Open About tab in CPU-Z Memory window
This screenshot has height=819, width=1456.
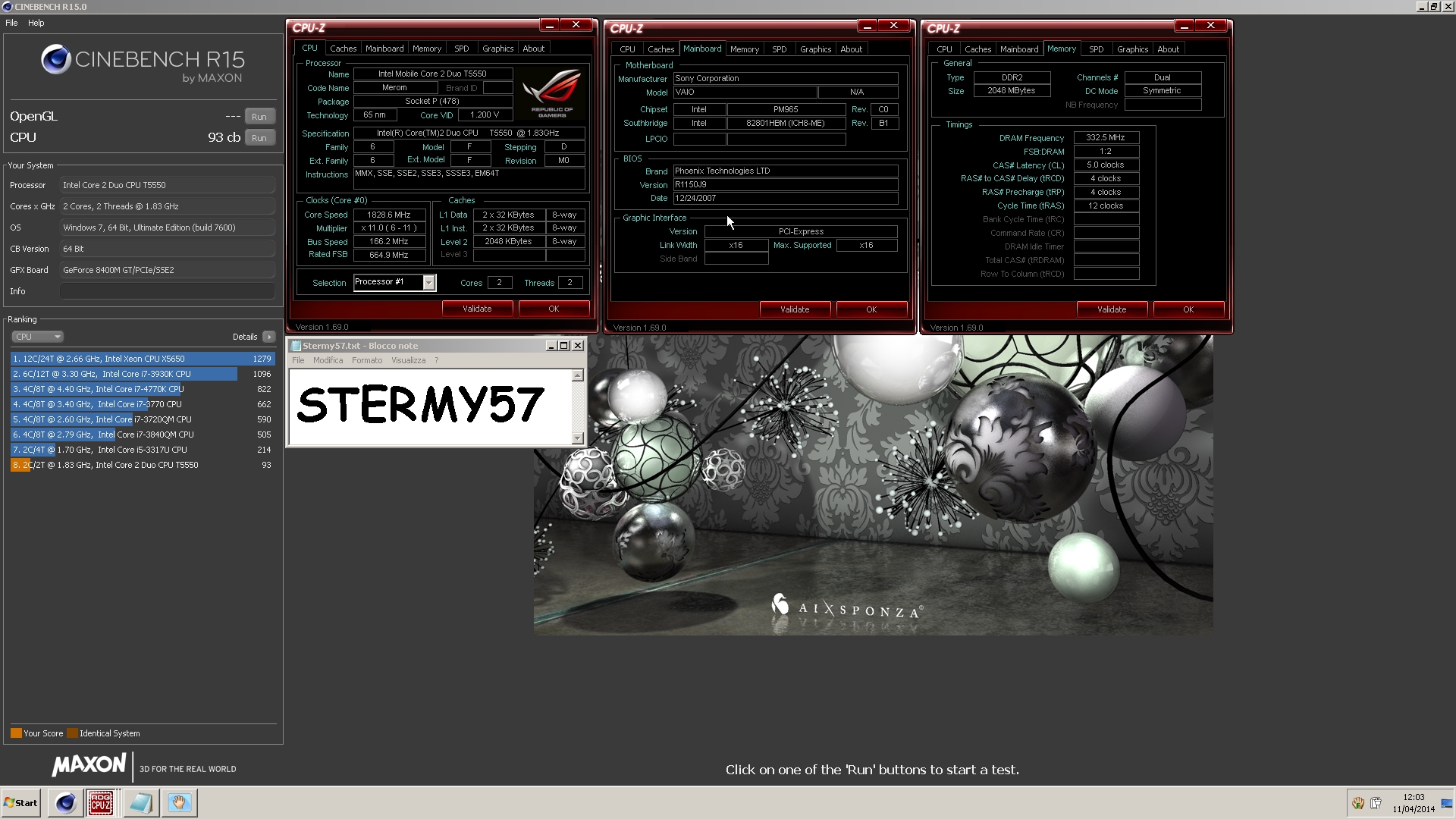click(x=1169, y=49)
